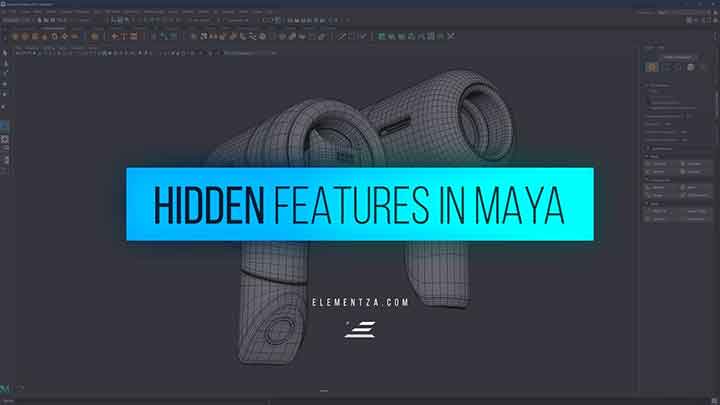Click the Maya logo icon at bottom left
720x405 pixels.
click(7, 387)
